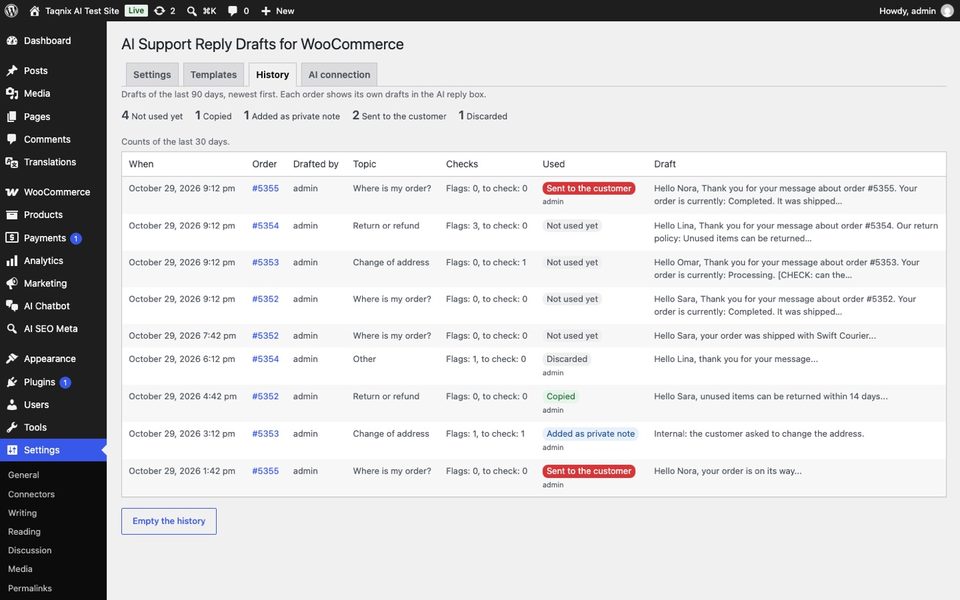
Task: Click the Added as private note badge
Action: click(x=590, y=433)
